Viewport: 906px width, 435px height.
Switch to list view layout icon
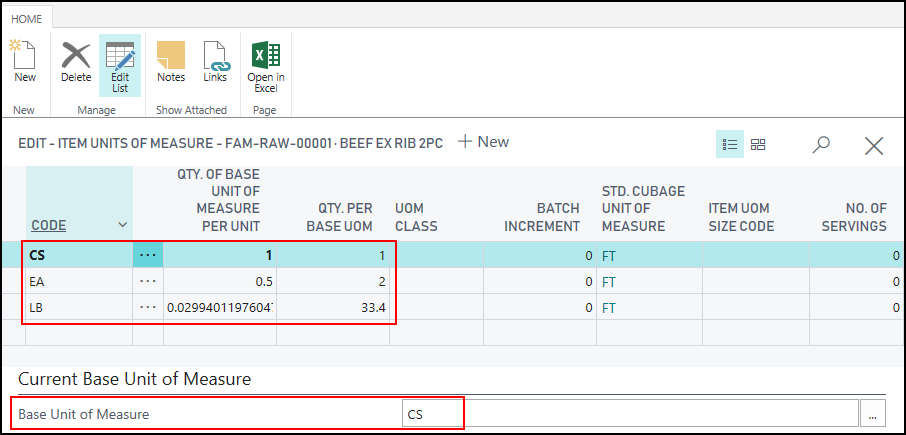pyautogui.click(x=730, y=145)
